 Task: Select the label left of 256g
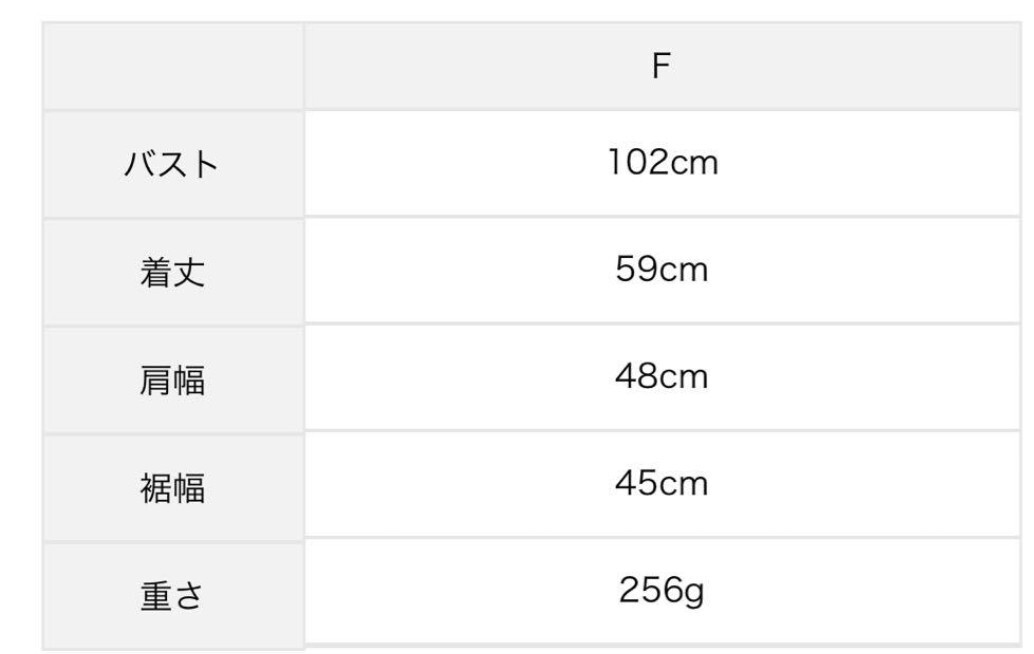point(172,596)
